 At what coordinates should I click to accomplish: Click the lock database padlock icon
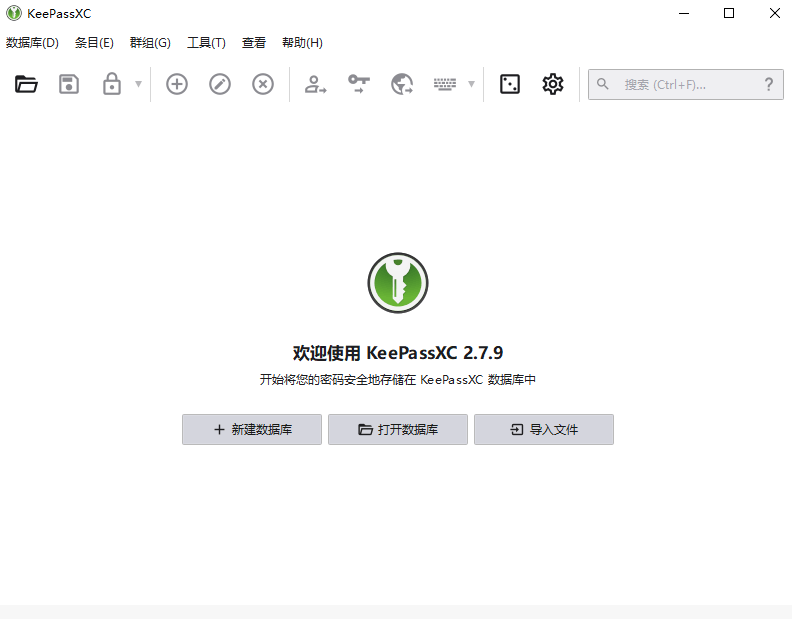coord(112,84)
